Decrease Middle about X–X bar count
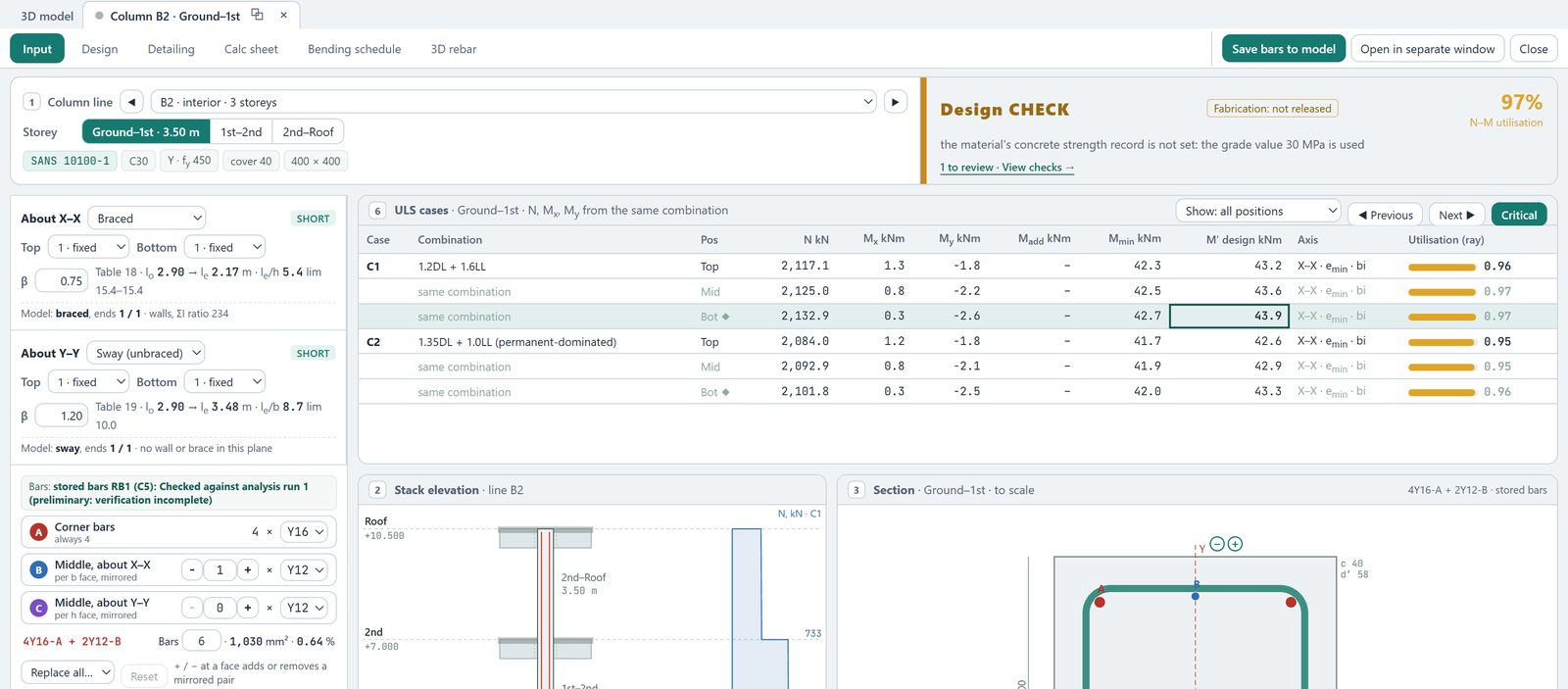 click(x=192, y=569)
